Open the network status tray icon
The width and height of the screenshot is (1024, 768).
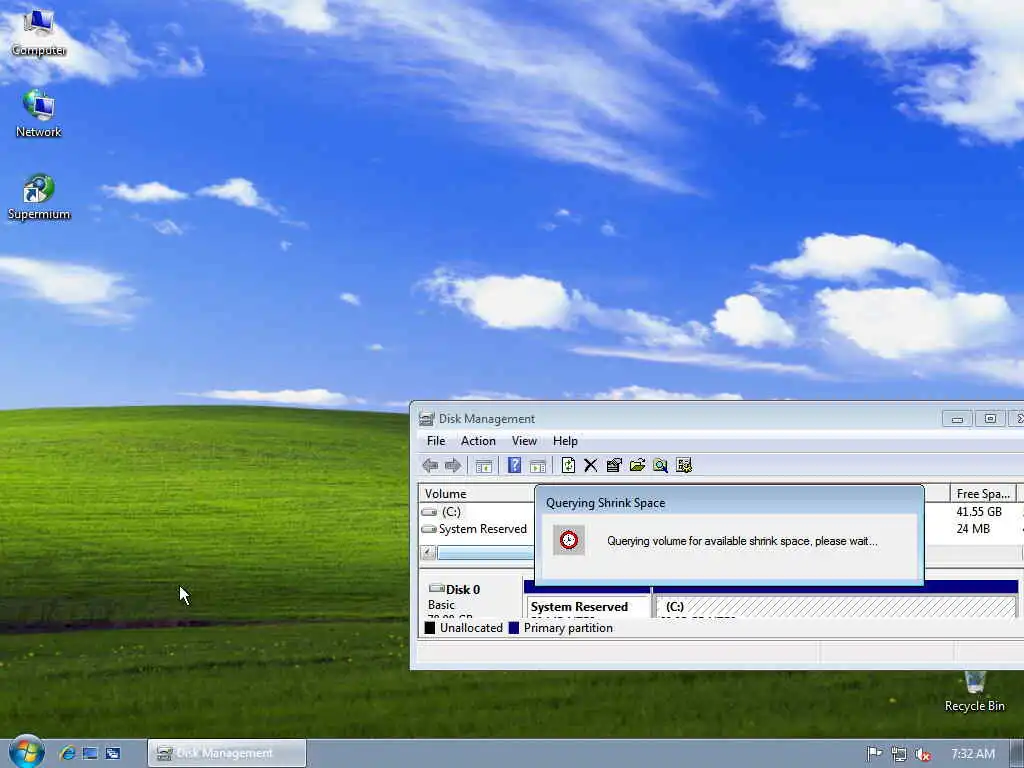click(x=899, y=754)
